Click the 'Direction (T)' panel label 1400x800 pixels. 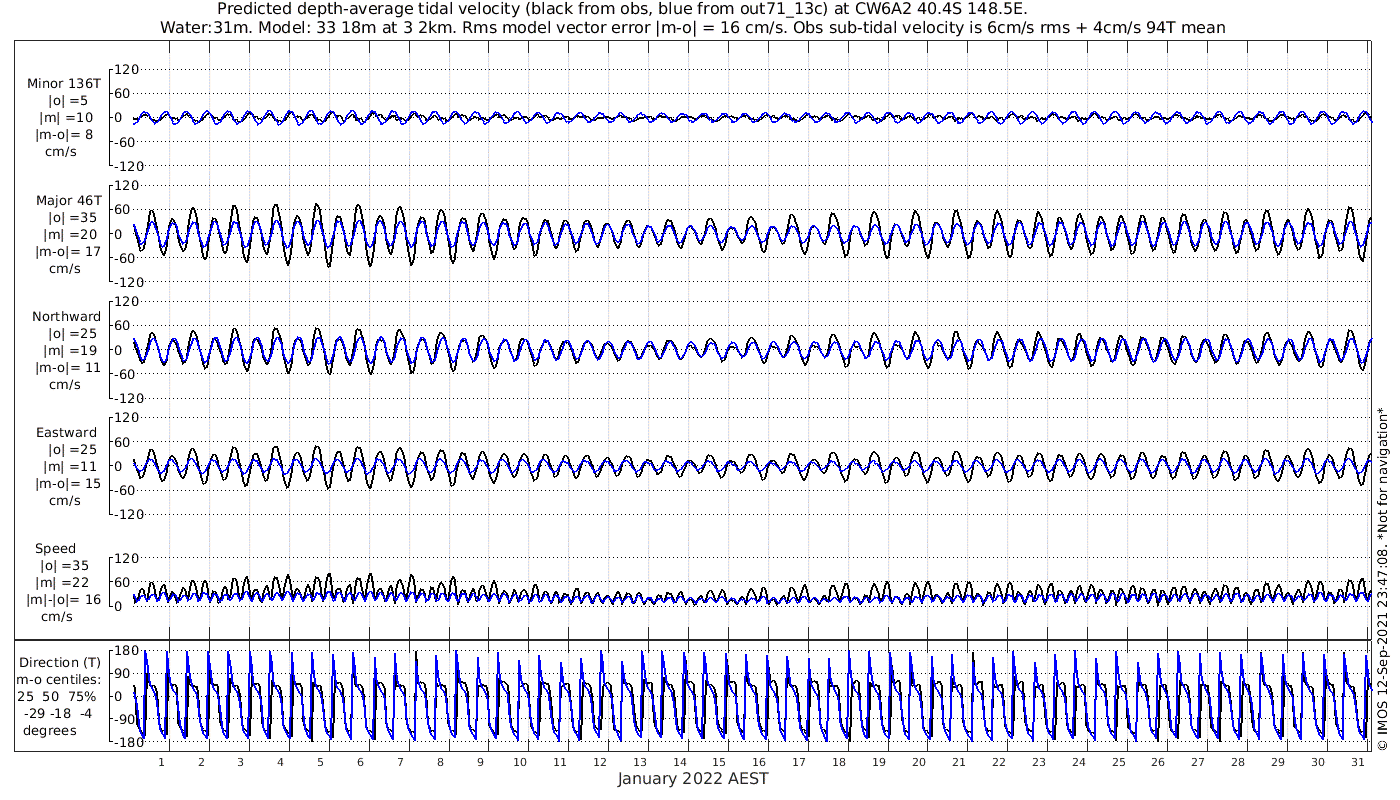pyautogui.click(x=60, y=662)
